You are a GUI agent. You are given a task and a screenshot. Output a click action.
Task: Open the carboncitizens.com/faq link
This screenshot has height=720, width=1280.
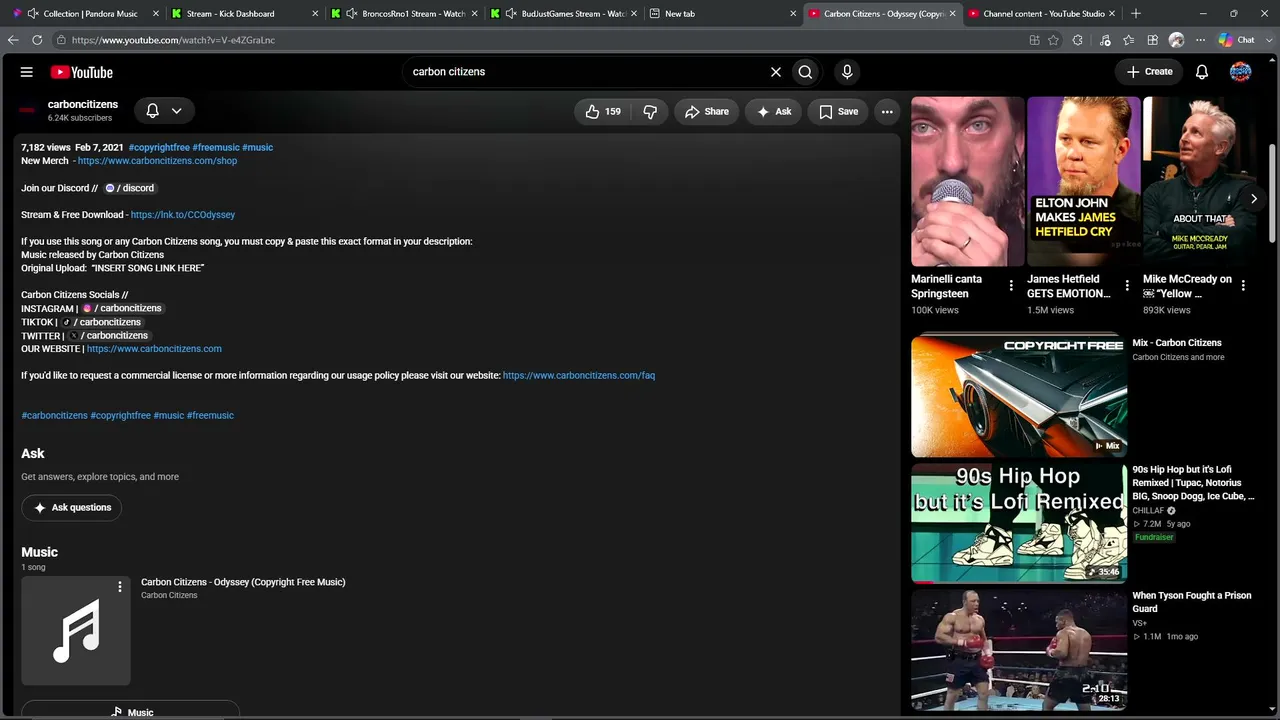[579, 376]
